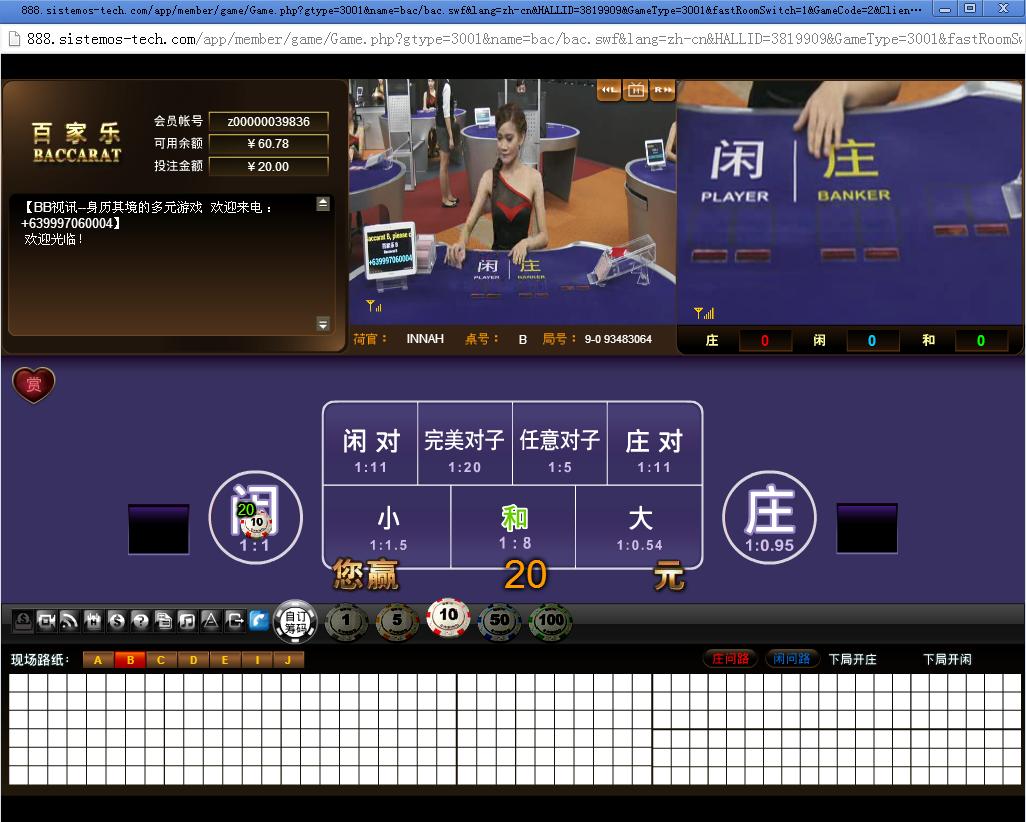
Task: Click the red heart 赏 tip icon
Action: click(33, 385)
